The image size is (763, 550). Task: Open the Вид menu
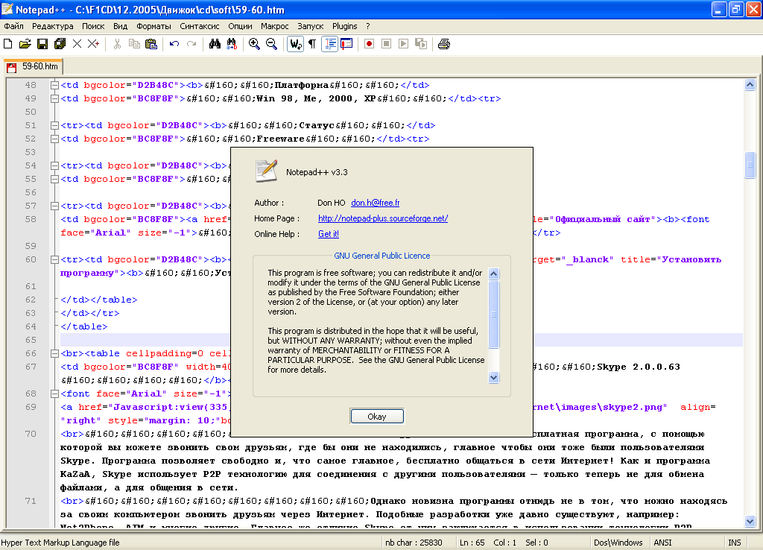pos(120,26)
